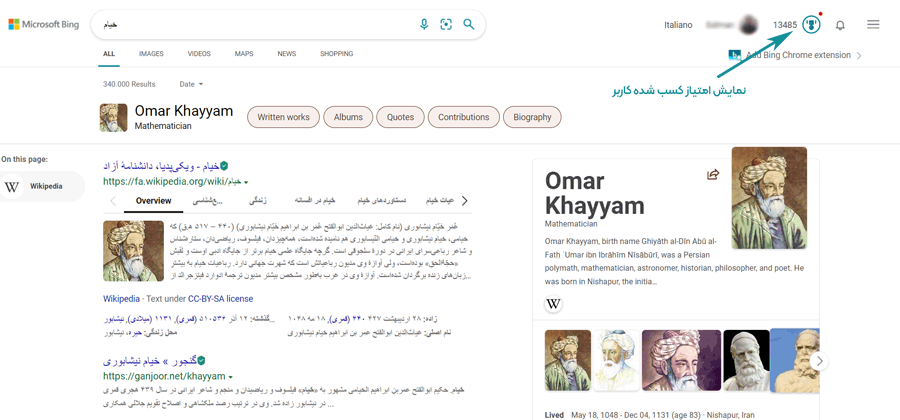
Task: Select the دستاوردهای خیام section tab
Action: [381, 201]
